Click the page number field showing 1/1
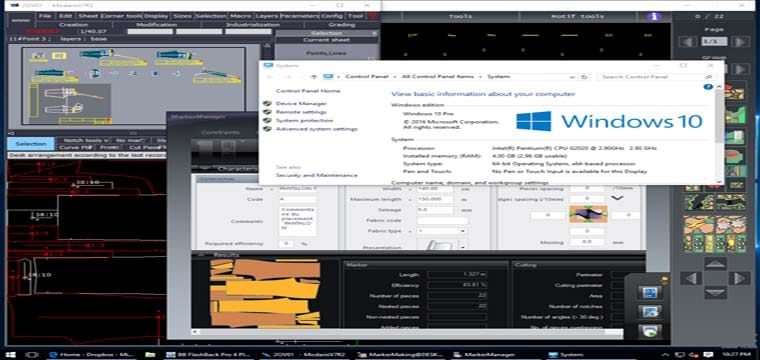 pos(714,42)
